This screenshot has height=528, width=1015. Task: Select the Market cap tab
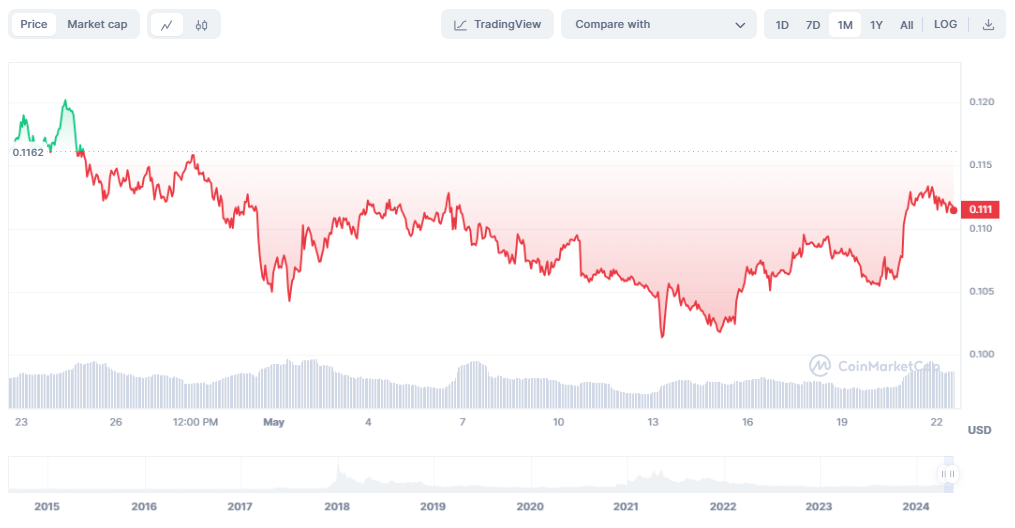pyautogui.click(x=97, y=25)
